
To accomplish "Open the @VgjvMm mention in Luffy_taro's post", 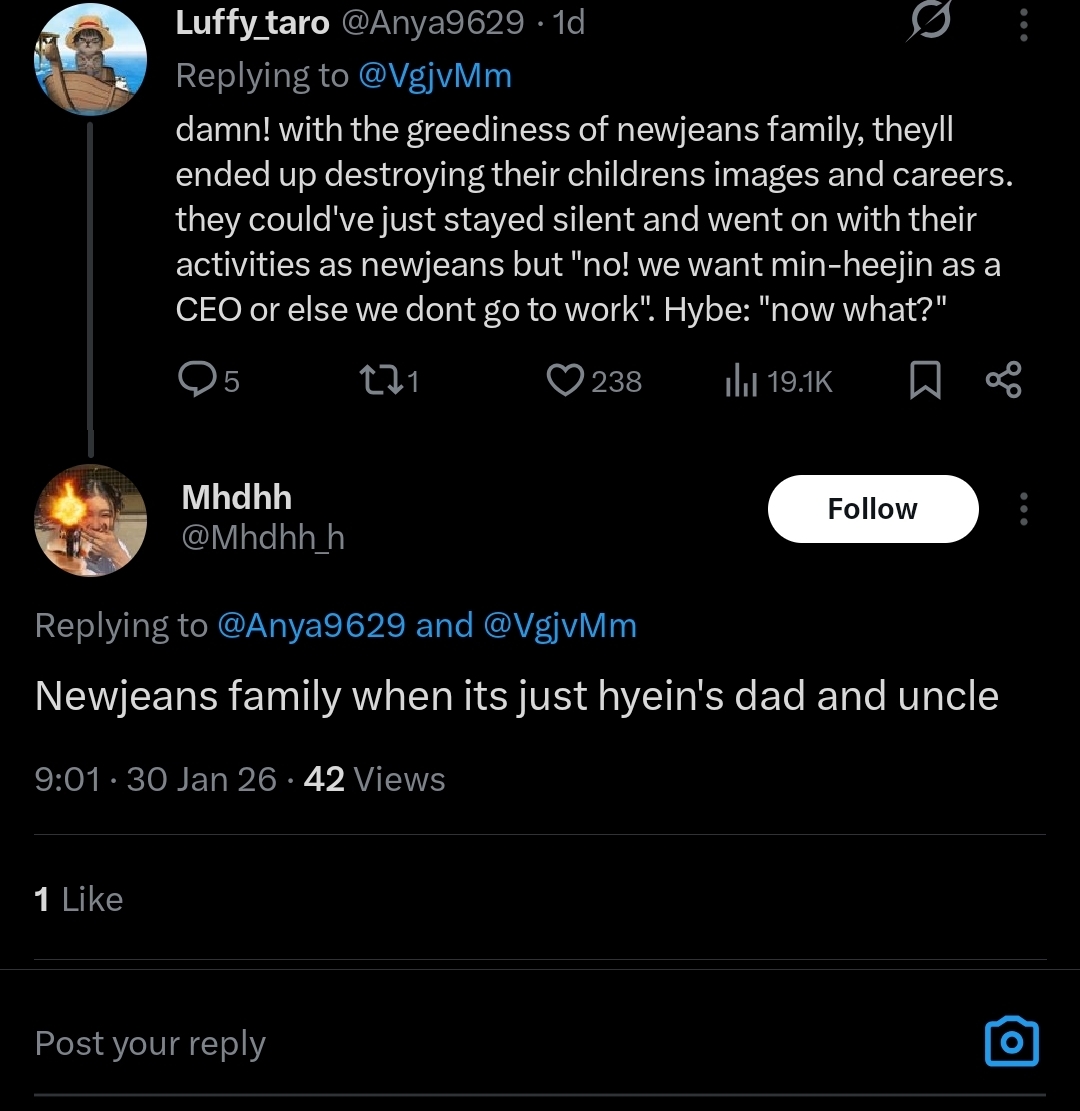I will [x=434, y=76].
